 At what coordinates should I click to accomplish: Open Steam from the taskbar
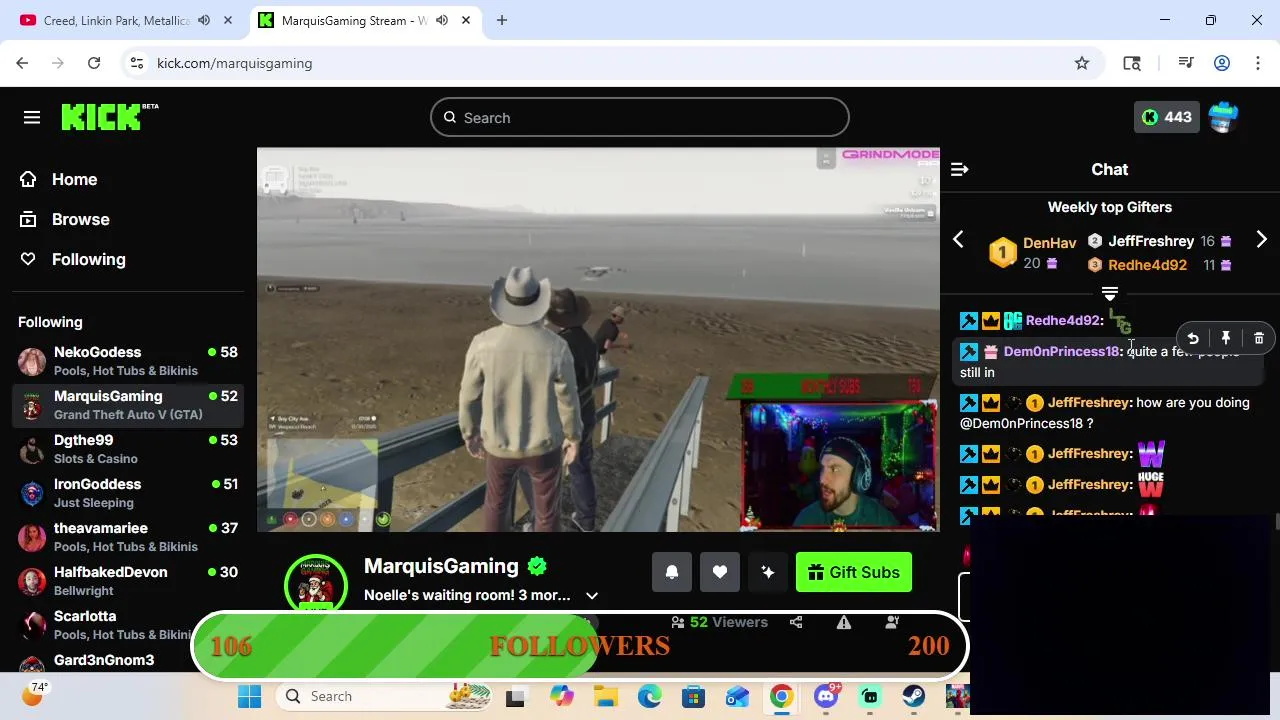point(914,696)
